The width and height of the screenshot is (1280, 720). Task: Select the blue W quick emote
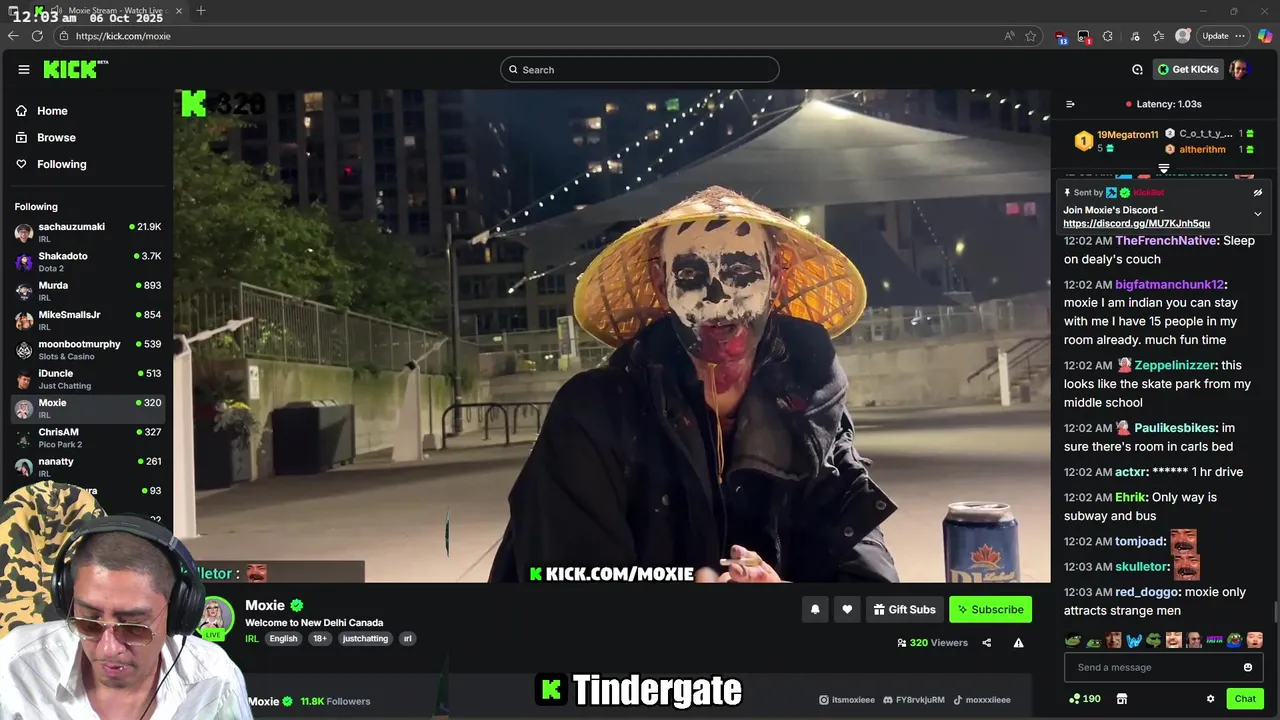tap(1134, 640)
